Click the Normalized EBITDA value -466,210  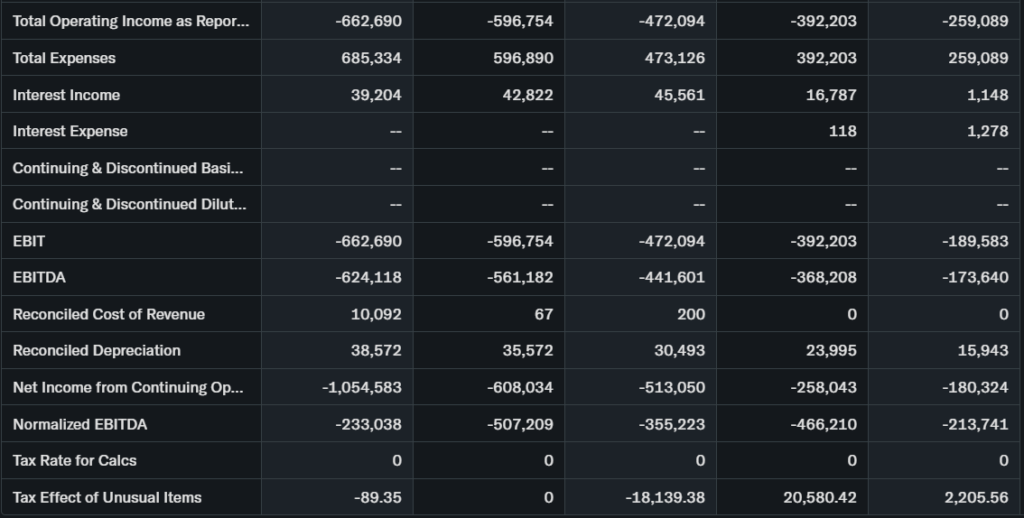(823, 424)
